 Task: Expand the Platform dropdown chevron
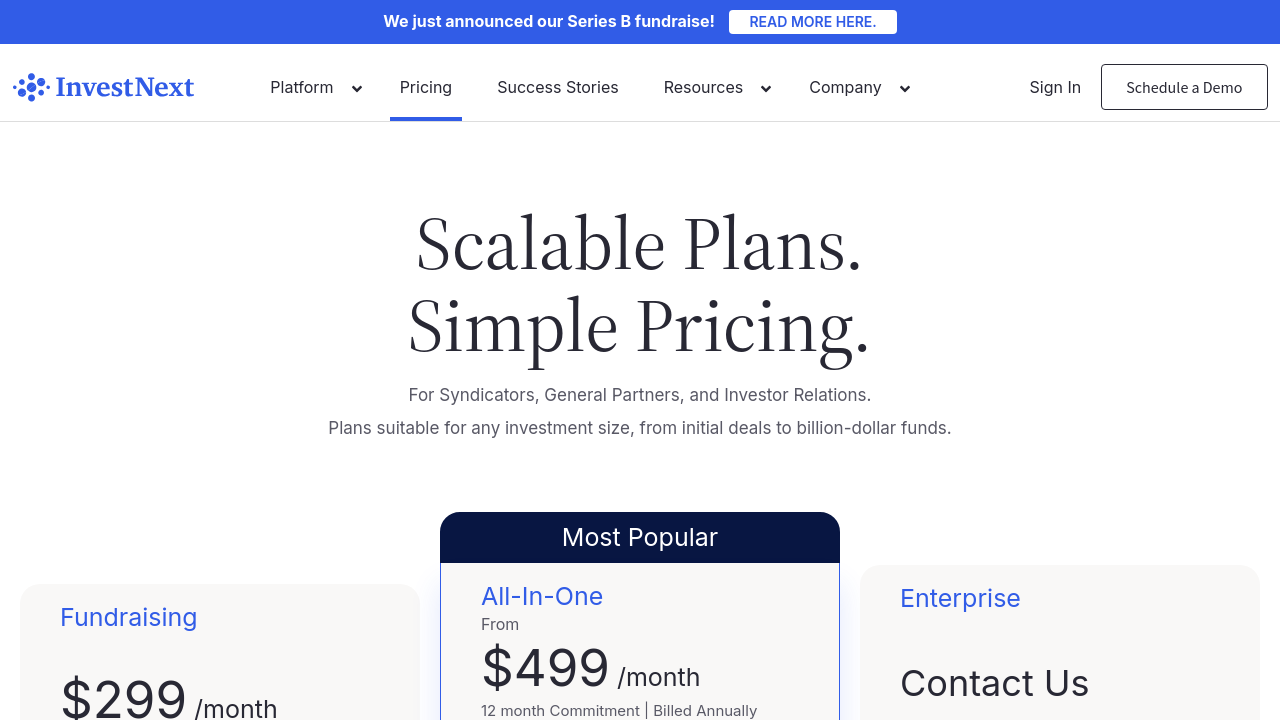[x=357, y=89]
